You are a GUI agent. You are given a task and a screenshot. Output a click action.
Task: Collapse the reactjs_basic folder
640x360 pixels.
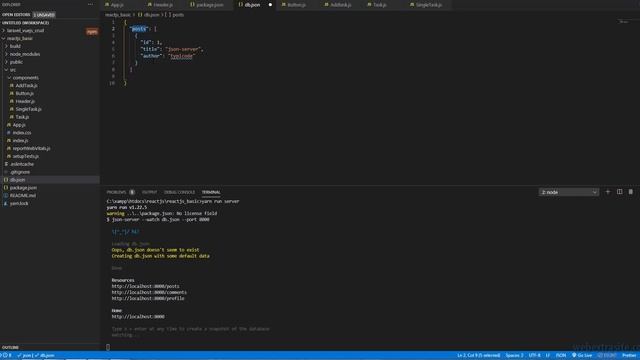20,38
